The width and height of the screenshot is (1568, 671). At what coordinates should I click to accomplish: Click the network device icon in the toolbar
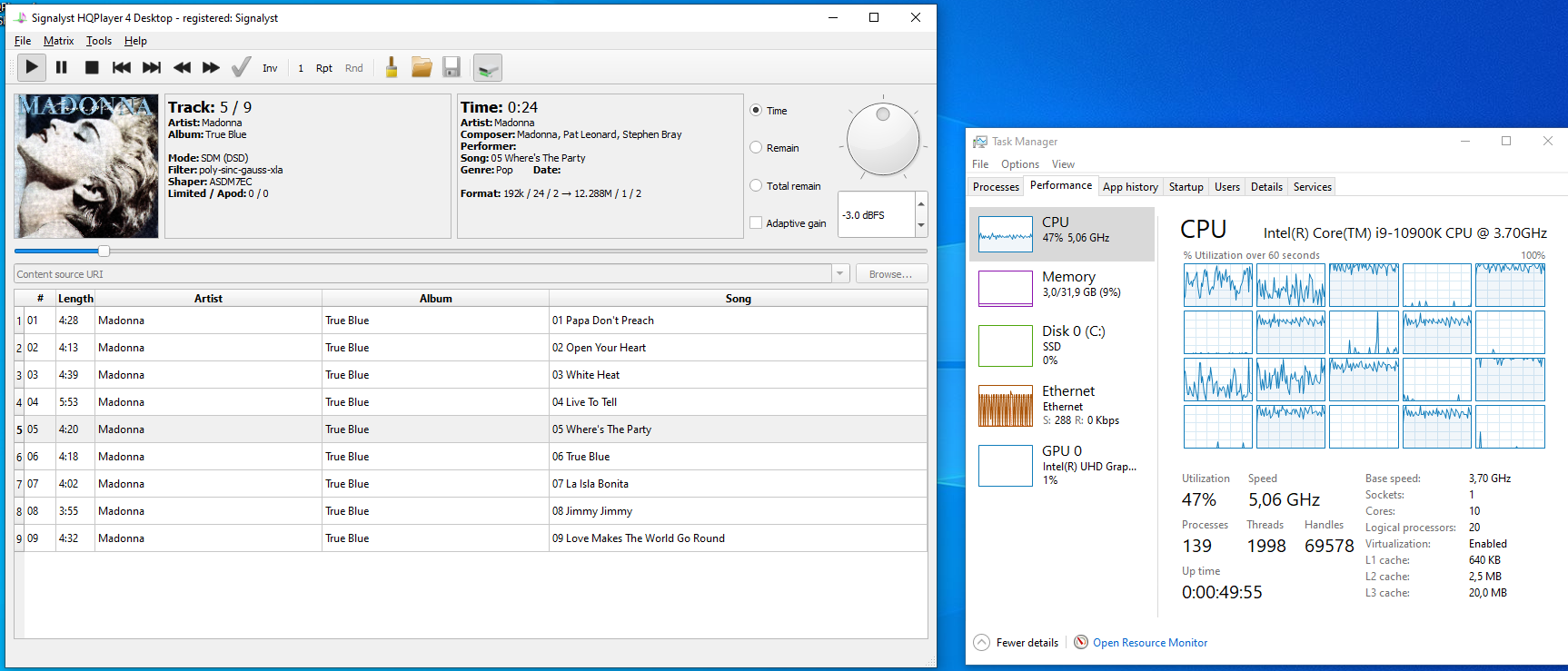click(x=488, y=68)
